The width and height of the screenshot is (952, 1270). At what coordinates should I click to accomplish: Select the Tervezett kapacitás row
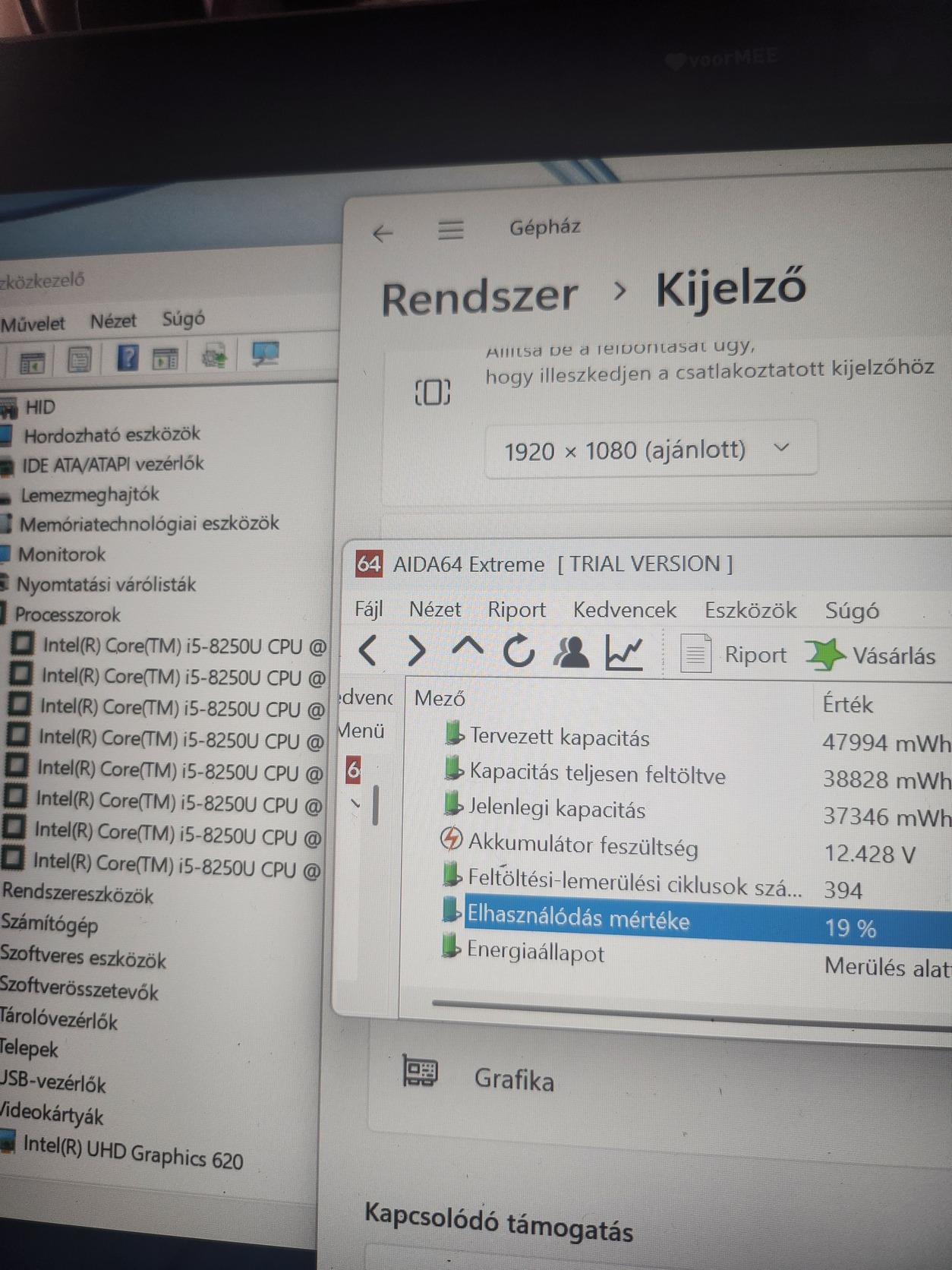pyautogui.click(x=559, y=737)
